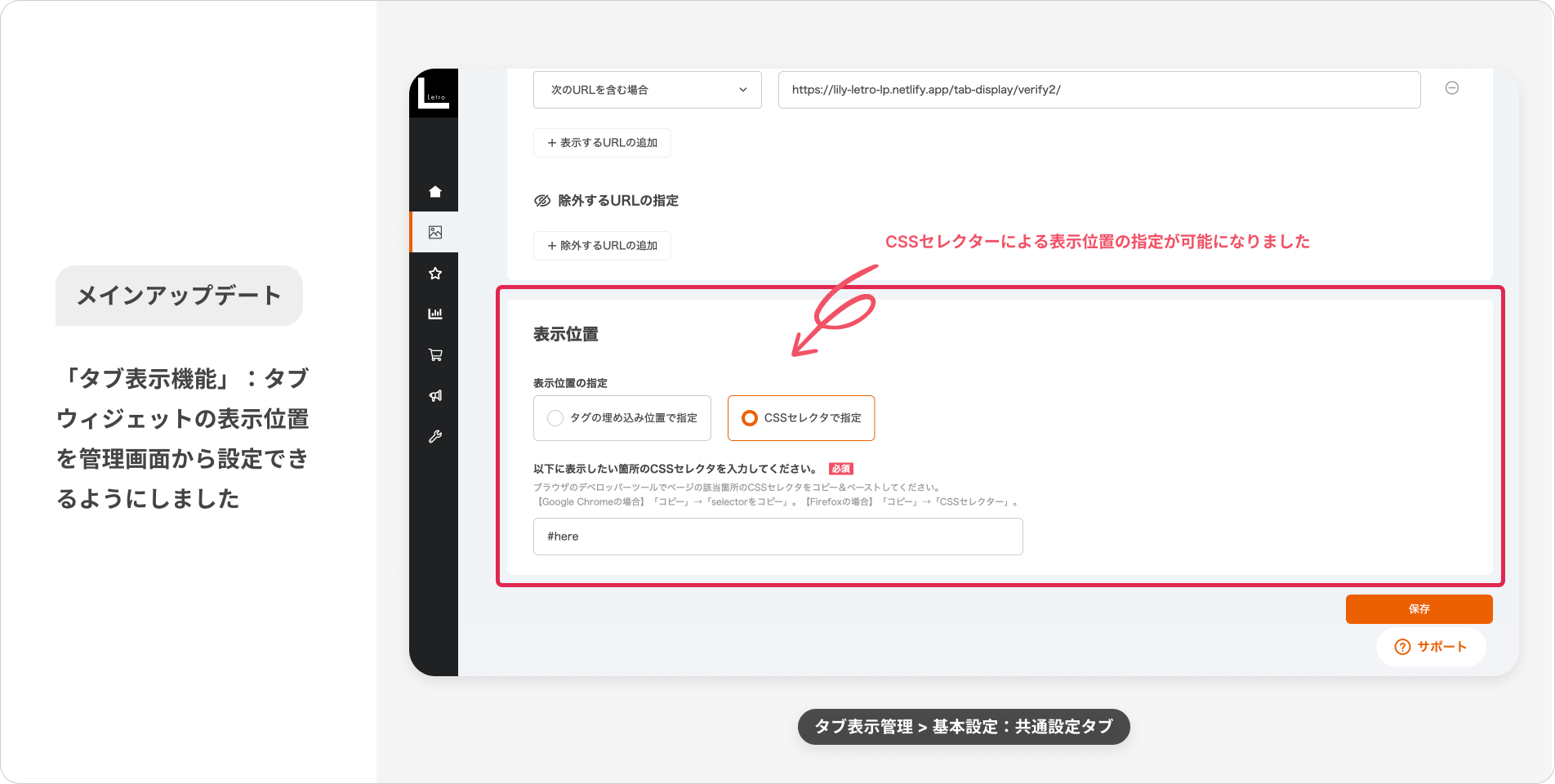Open the image gallery icon in sidebar
1555x784 pixels.
[435, 233]
